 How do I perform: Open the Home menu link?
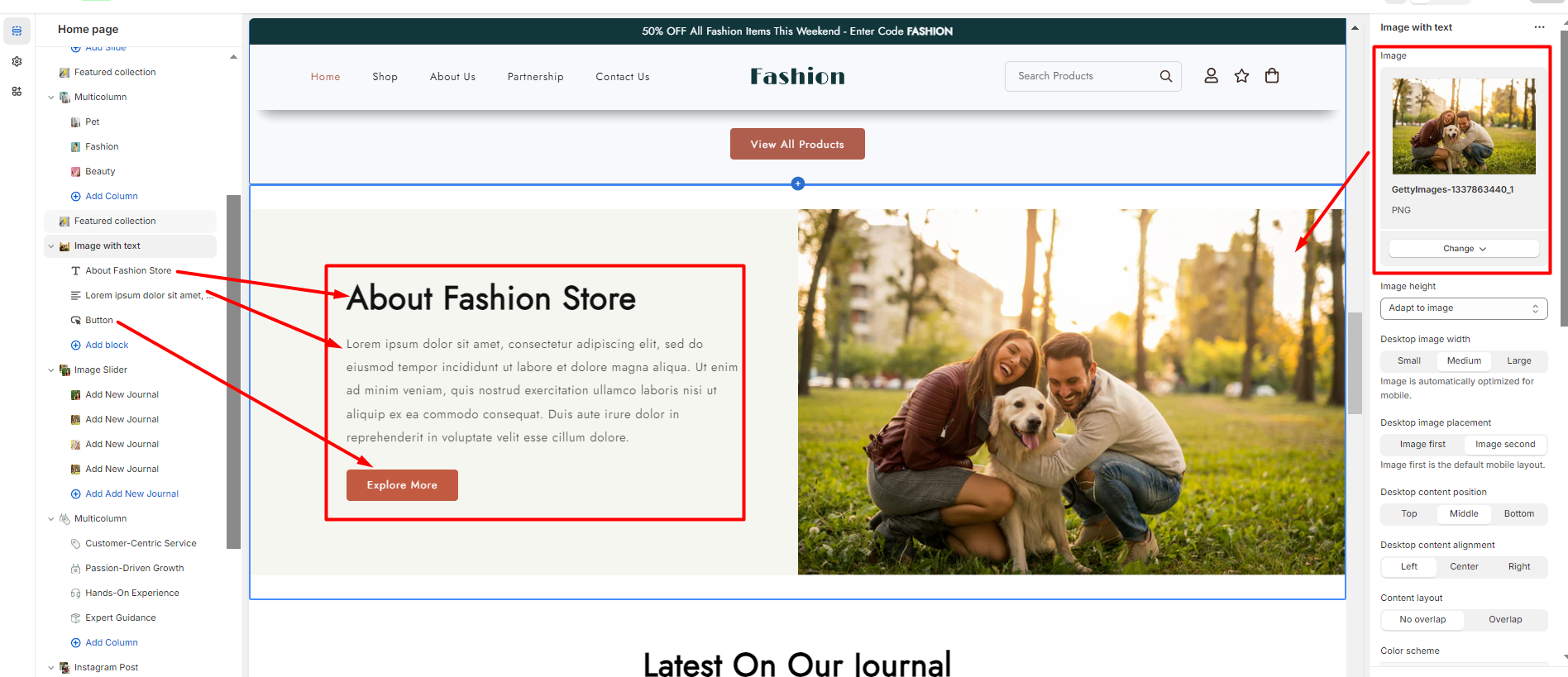coord(326,77)
